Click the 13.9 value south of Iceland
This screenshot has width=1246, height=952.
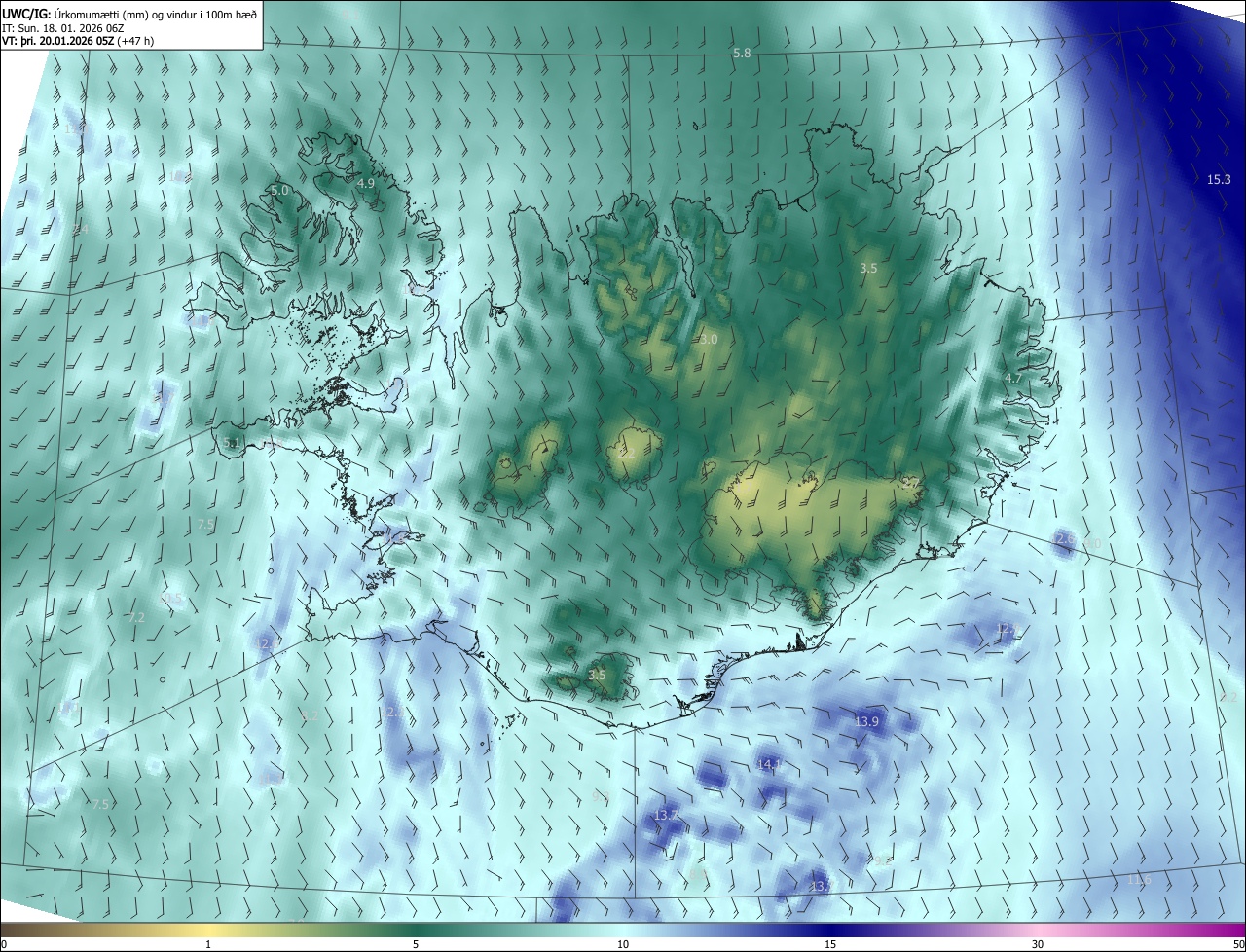pos(866,721)
